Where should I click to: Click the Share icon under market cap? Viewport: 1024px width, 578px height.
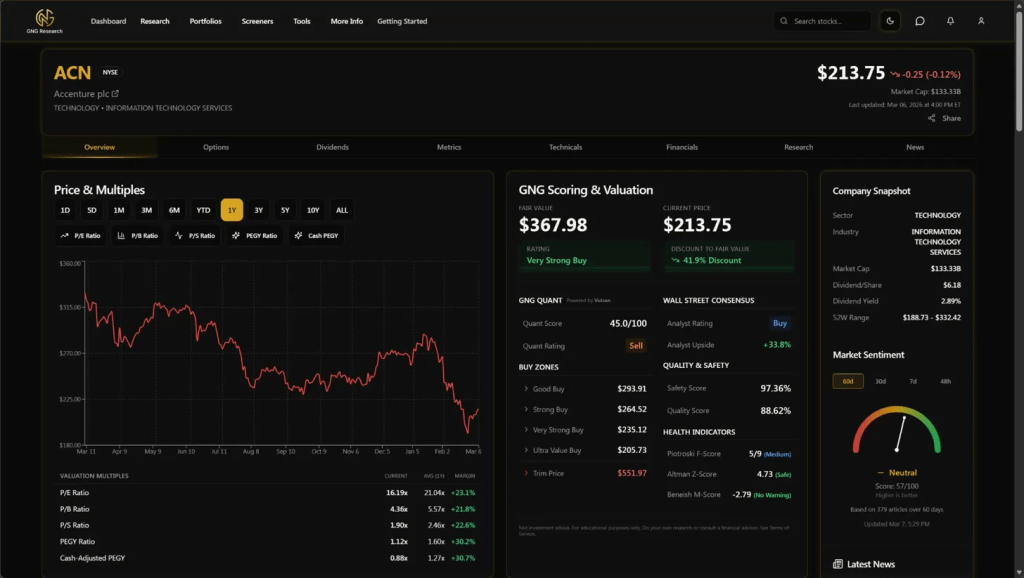(932, 118)
